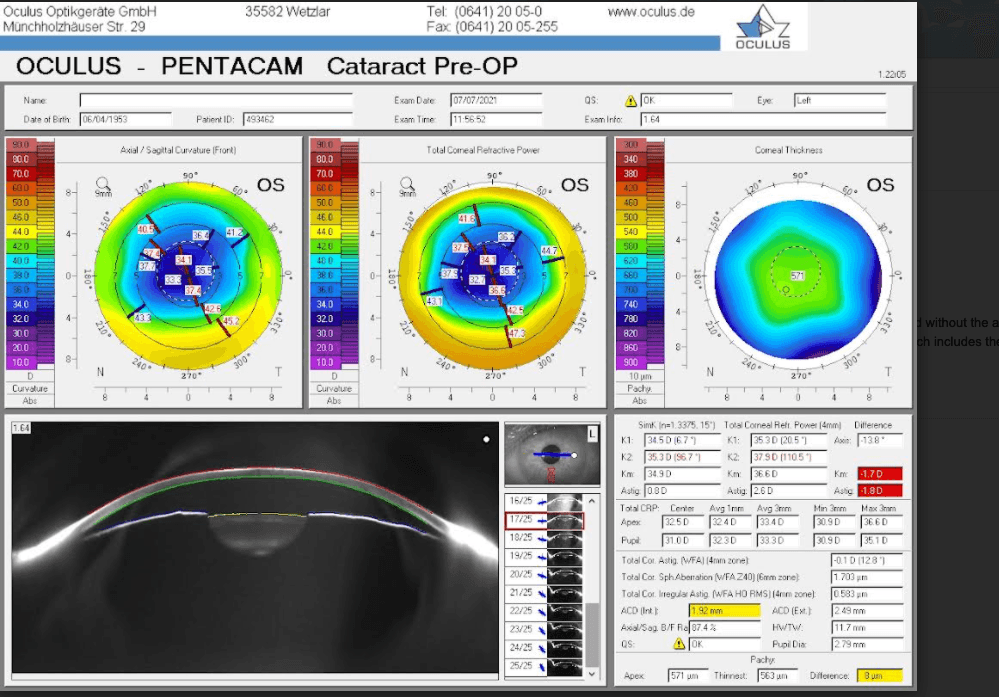Screen dimensions: 999x697
Task: Click the empty Name input field
Action: (216, 101)
